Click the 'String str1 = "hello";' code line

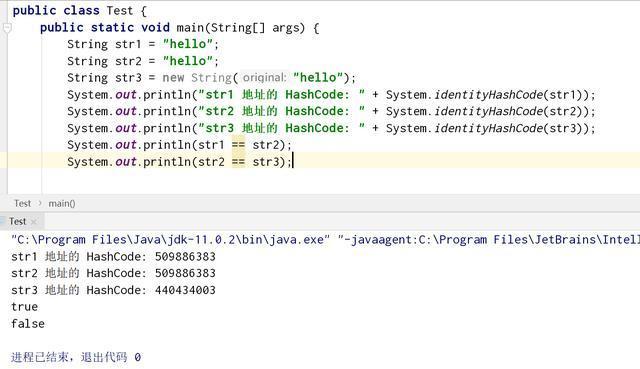point(143,44)
